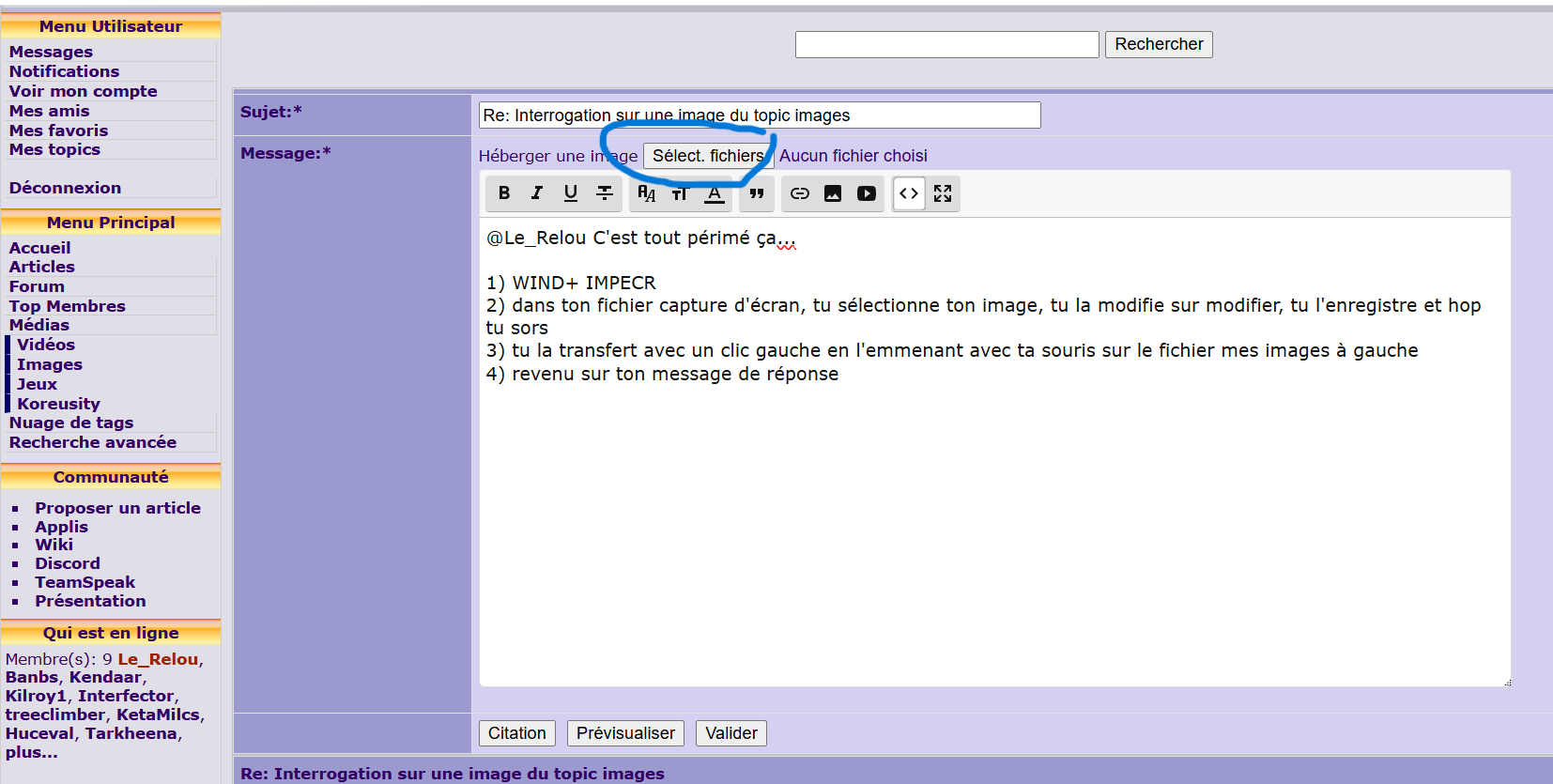Apply strikethrough formatting
Image resolution: width=1553 pixels, height=784 pixels.
(x=605, y=193)
